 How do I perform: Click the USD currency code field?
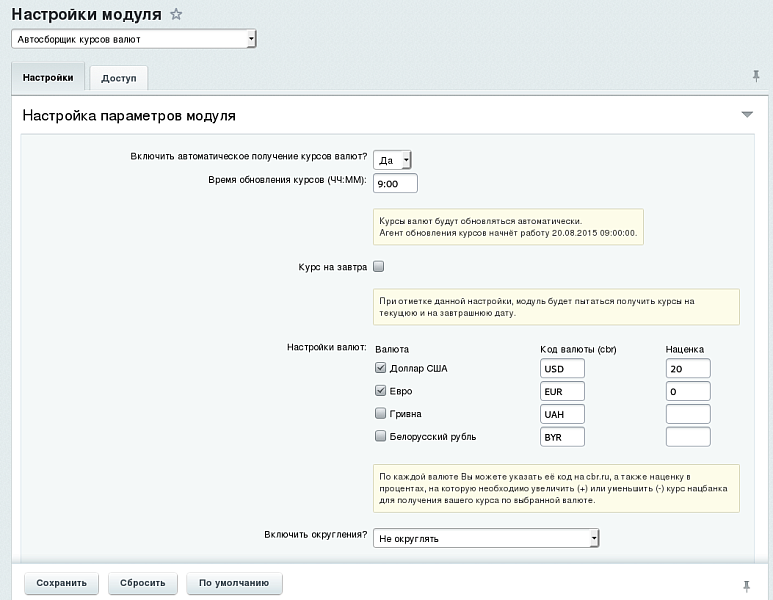[x=561, y=368]
